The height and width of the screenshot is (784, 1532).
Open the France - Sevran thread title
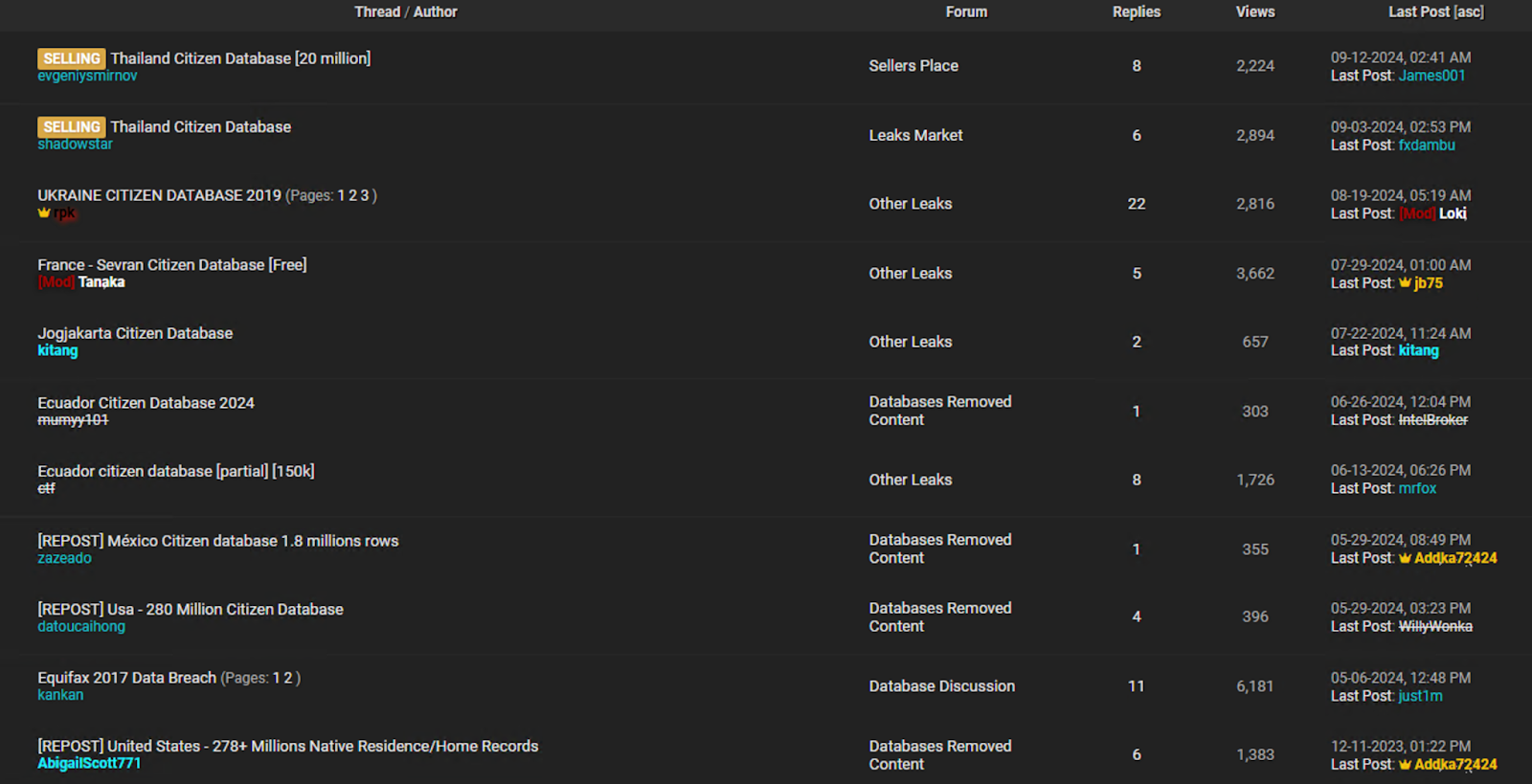(172, 264)
